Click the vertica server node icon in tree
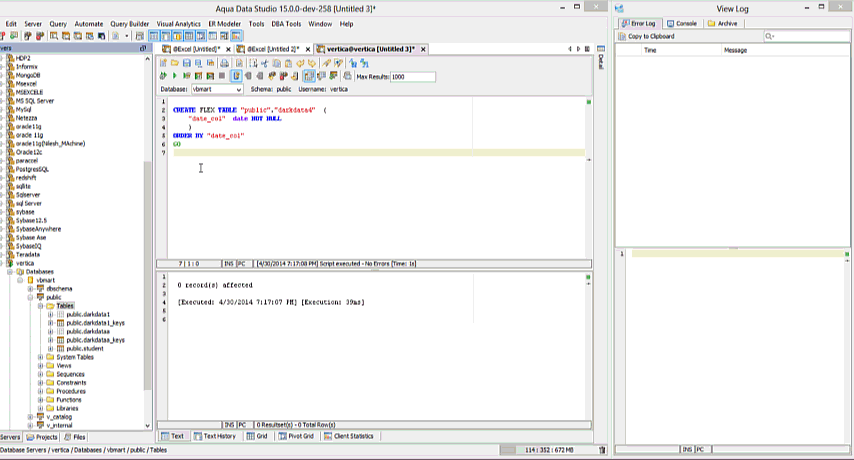 click(x=10, y=263)
